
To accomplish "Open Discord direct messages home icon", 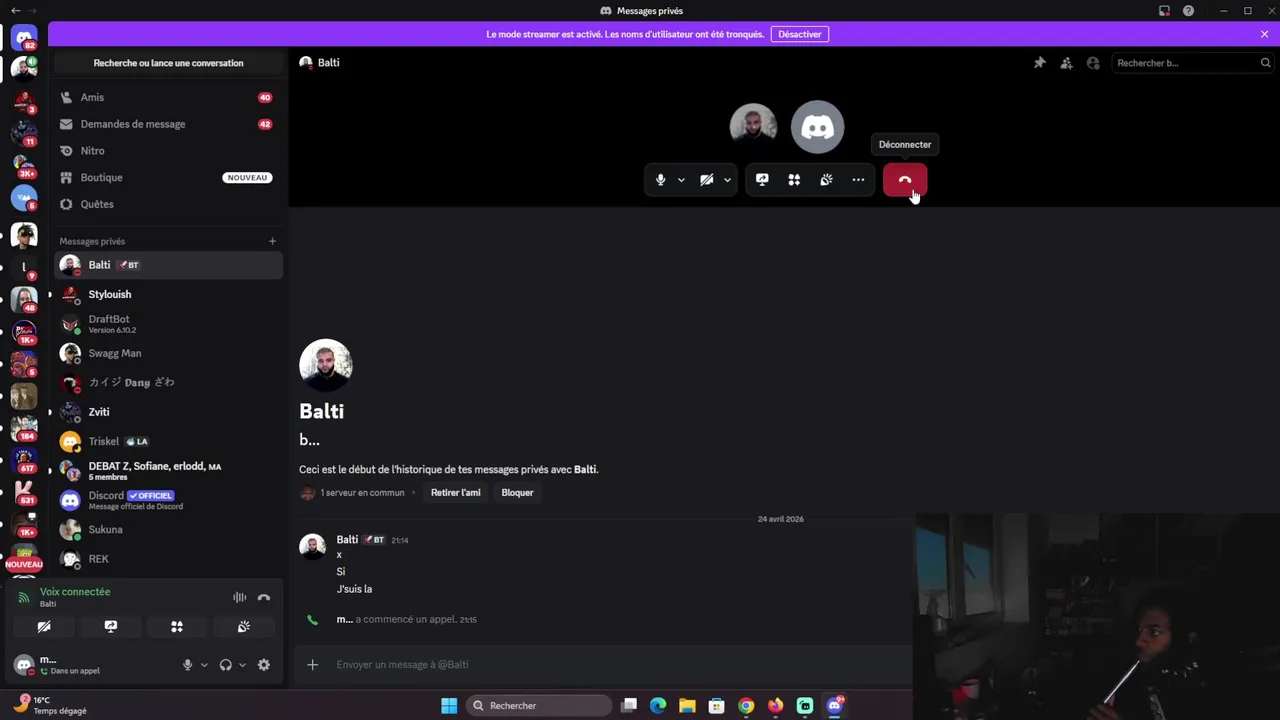I will 24,38.
